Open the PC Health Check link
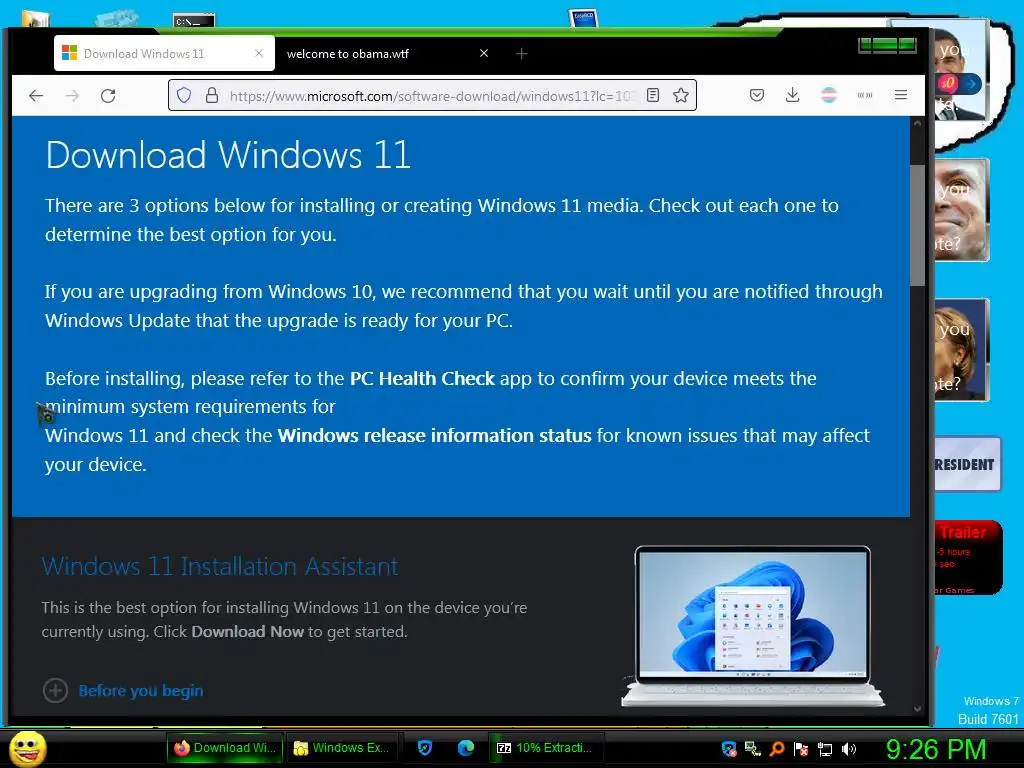Viewport: 1024px width, 768px height. 422,379
